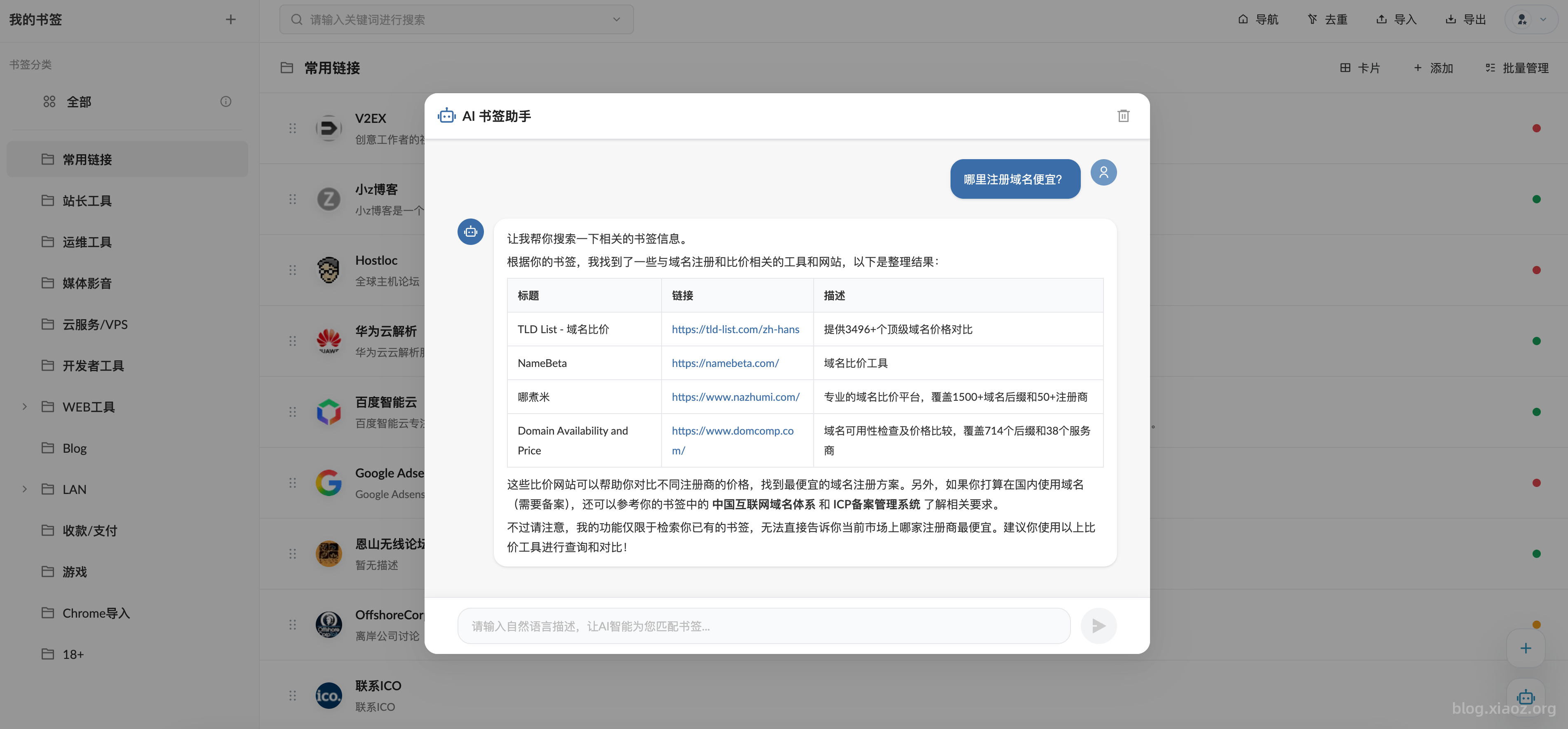Open the tld-list.com/zh-hans link

click(735, 329)
